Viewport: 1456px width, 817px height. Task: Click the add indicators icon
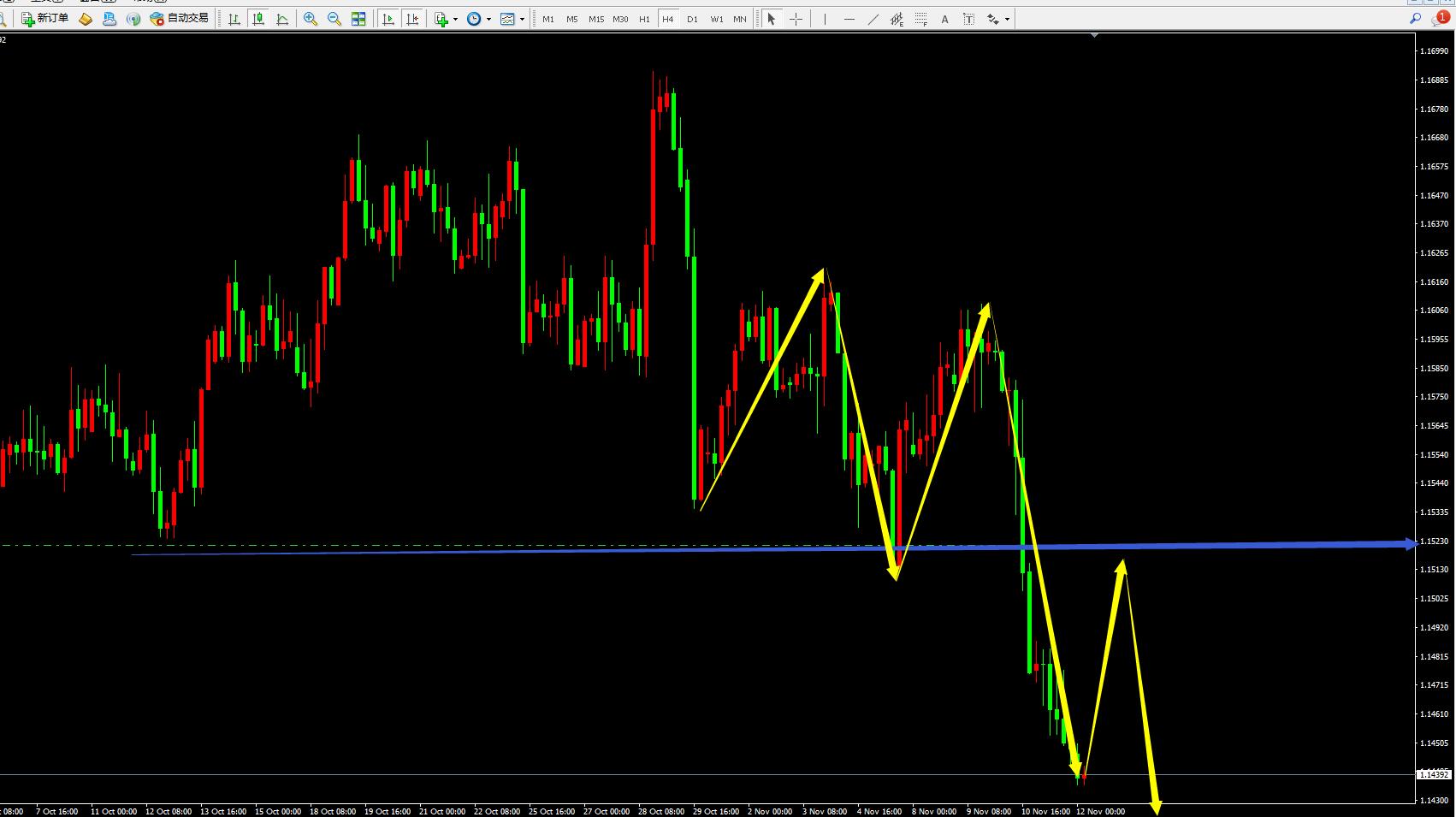pos(441,18)
